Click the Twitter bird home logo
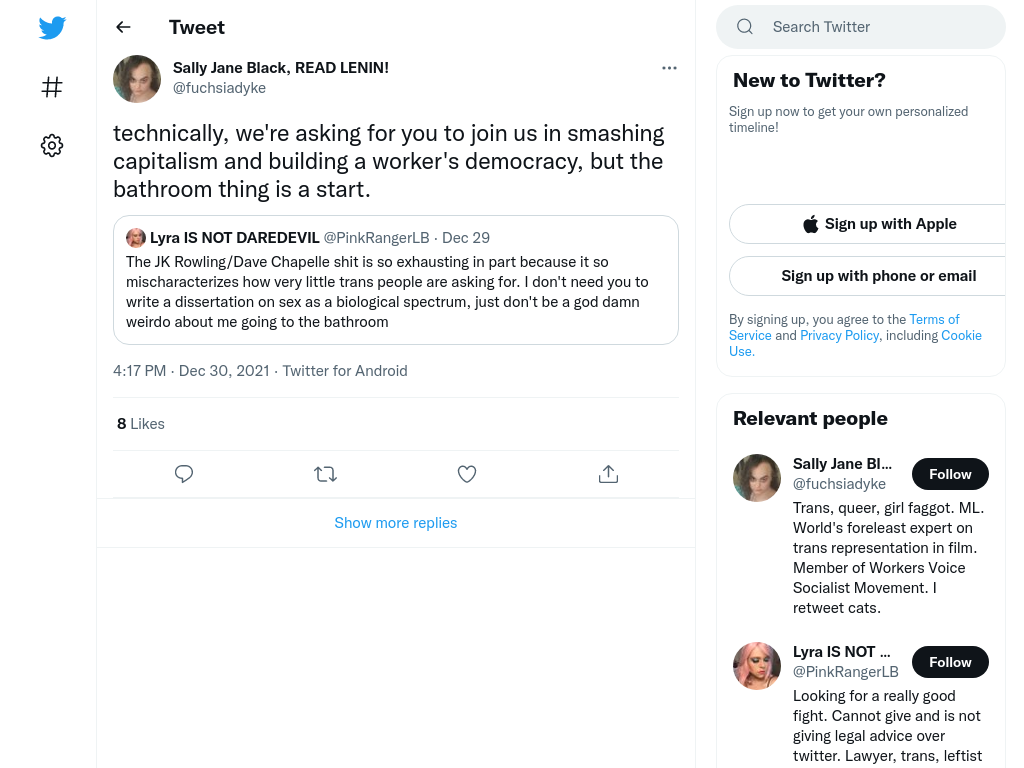The width and height of the screenshot is (1024, 768). (x=52, y=28)
